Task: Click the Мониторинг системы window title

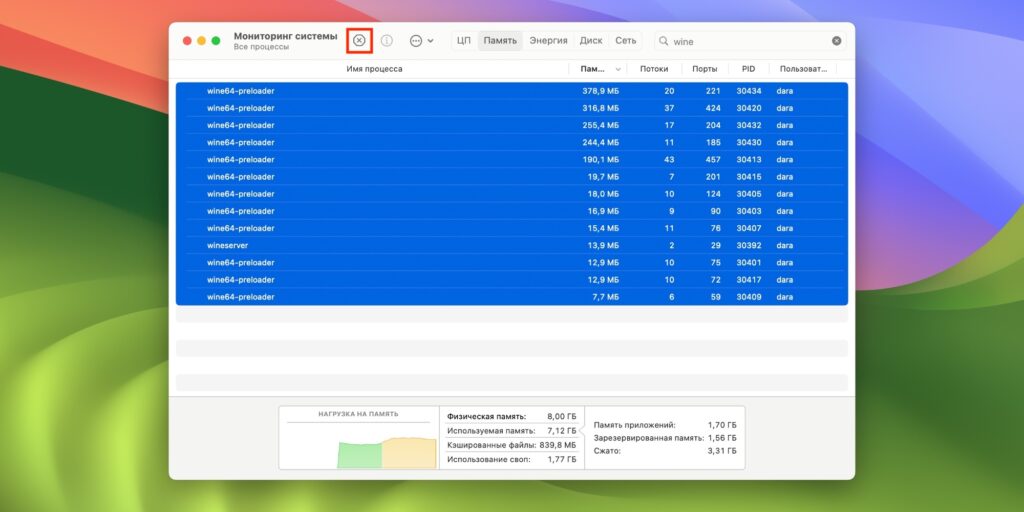Action: pyautogui.click(x=285, y=36)
